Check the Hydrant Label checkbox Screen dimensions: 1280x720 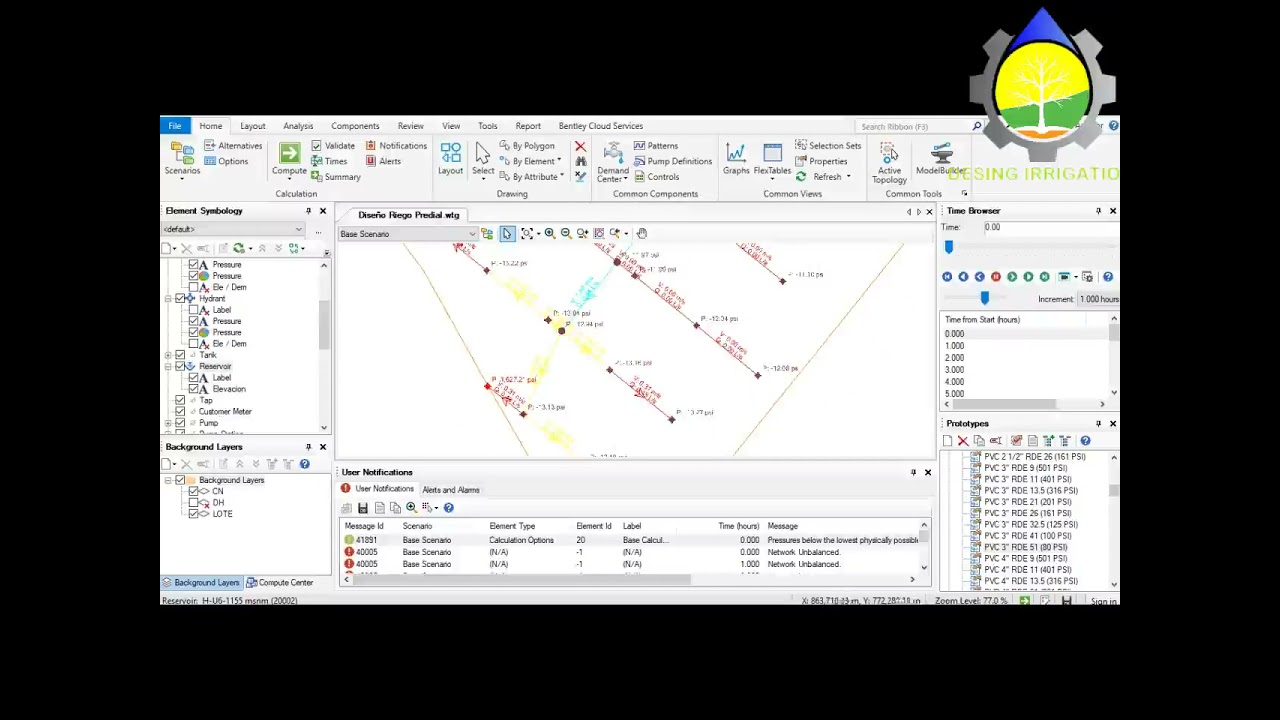[193, 310]
